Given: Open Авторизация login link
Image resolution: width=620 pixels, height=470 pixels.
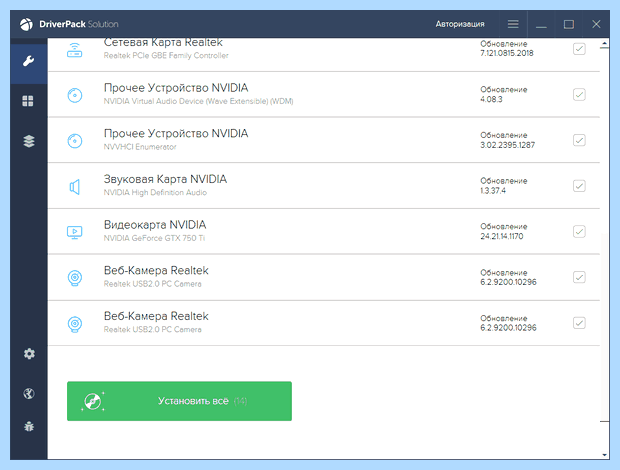Looking at the screenshot, I should (460, 24).
